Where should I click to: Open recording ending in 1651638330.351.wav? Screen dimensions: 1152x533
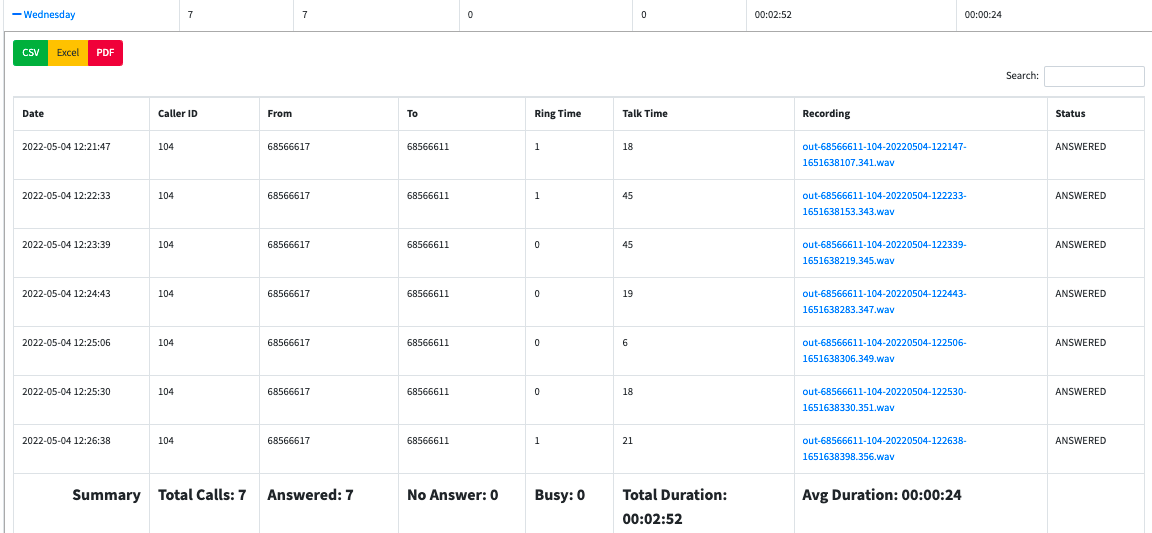coord(885,399)
